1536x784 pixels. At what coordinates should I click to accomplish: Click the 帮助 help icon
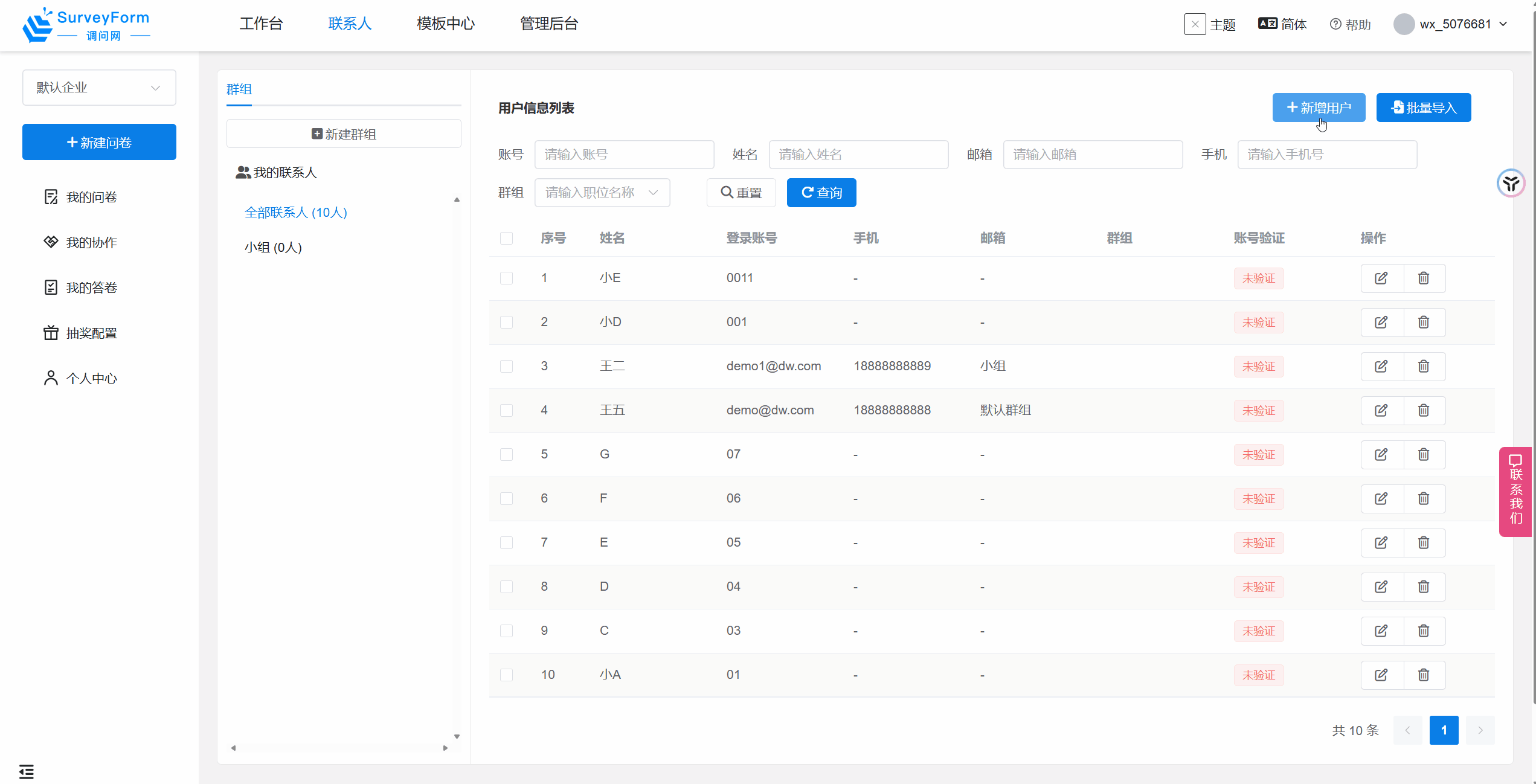(1335, 24)
